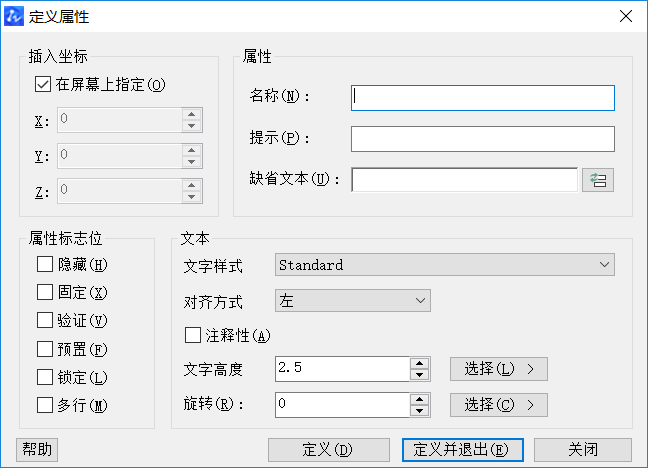Open the 文字样式 Standard dropdown
Screen dimensions: 648x468
click(x=444, y=265)
